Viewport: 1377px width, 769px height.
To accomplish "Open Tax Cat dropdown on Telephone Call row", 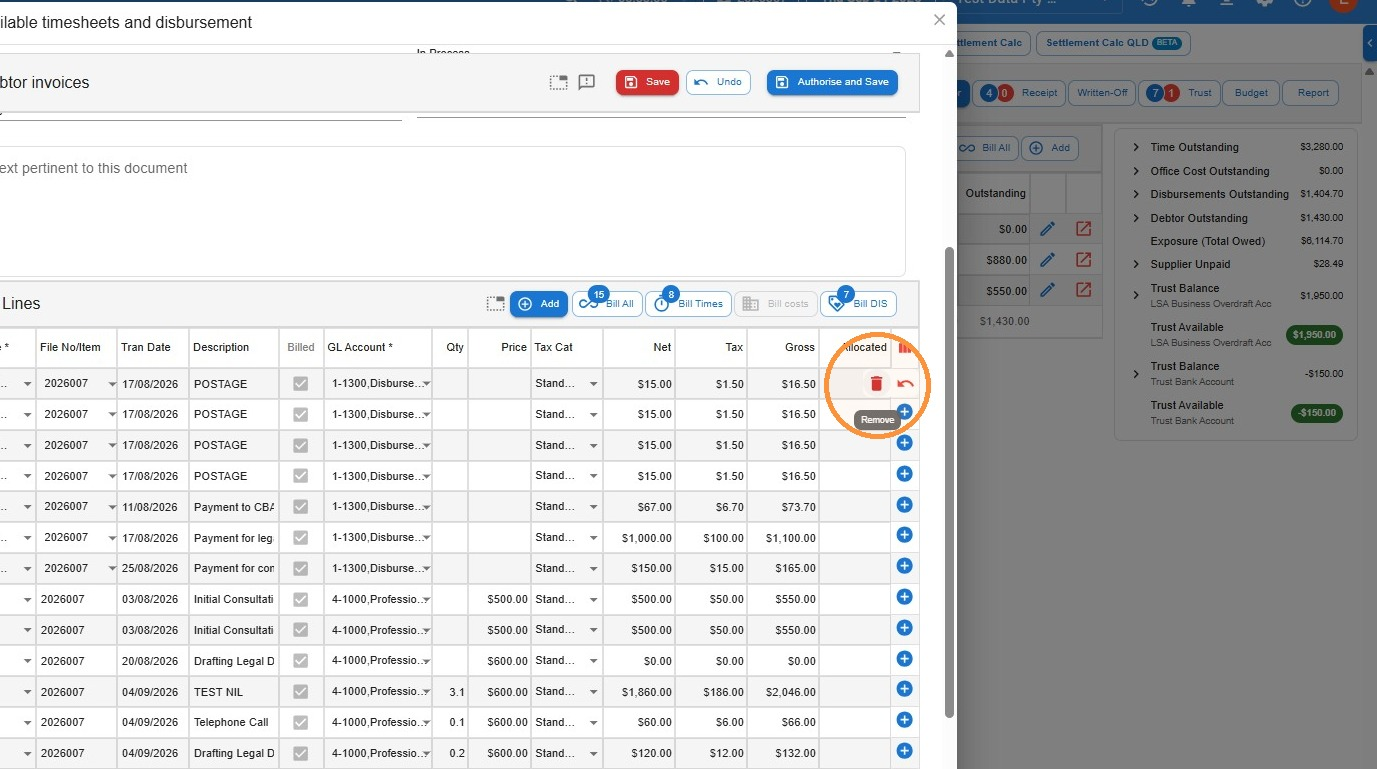I will 593,723.
